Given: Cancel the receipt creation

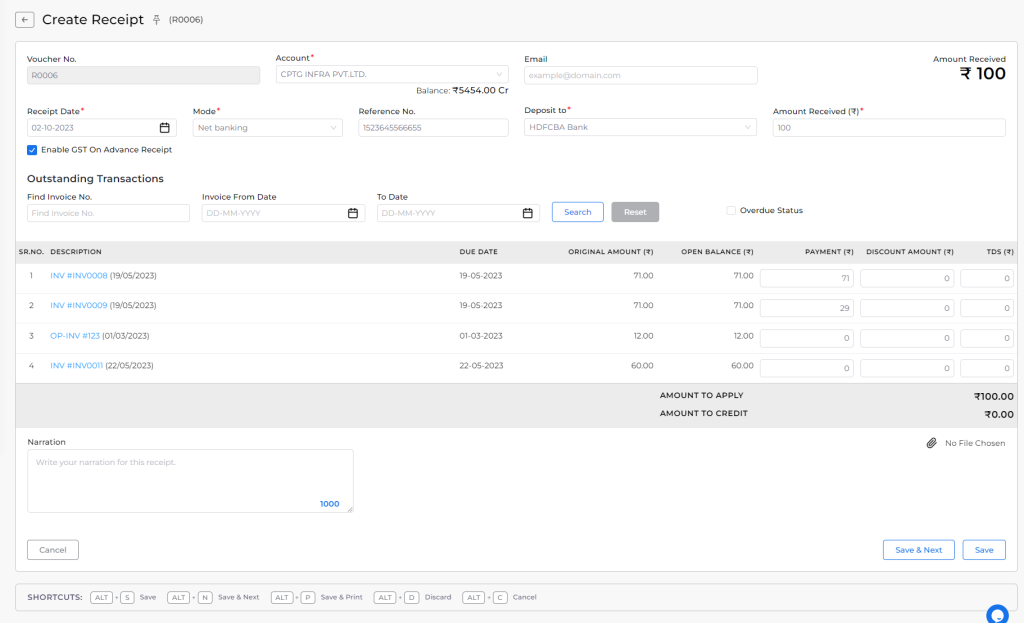Looking at the screenshot, I should click(x=52, y=549).
